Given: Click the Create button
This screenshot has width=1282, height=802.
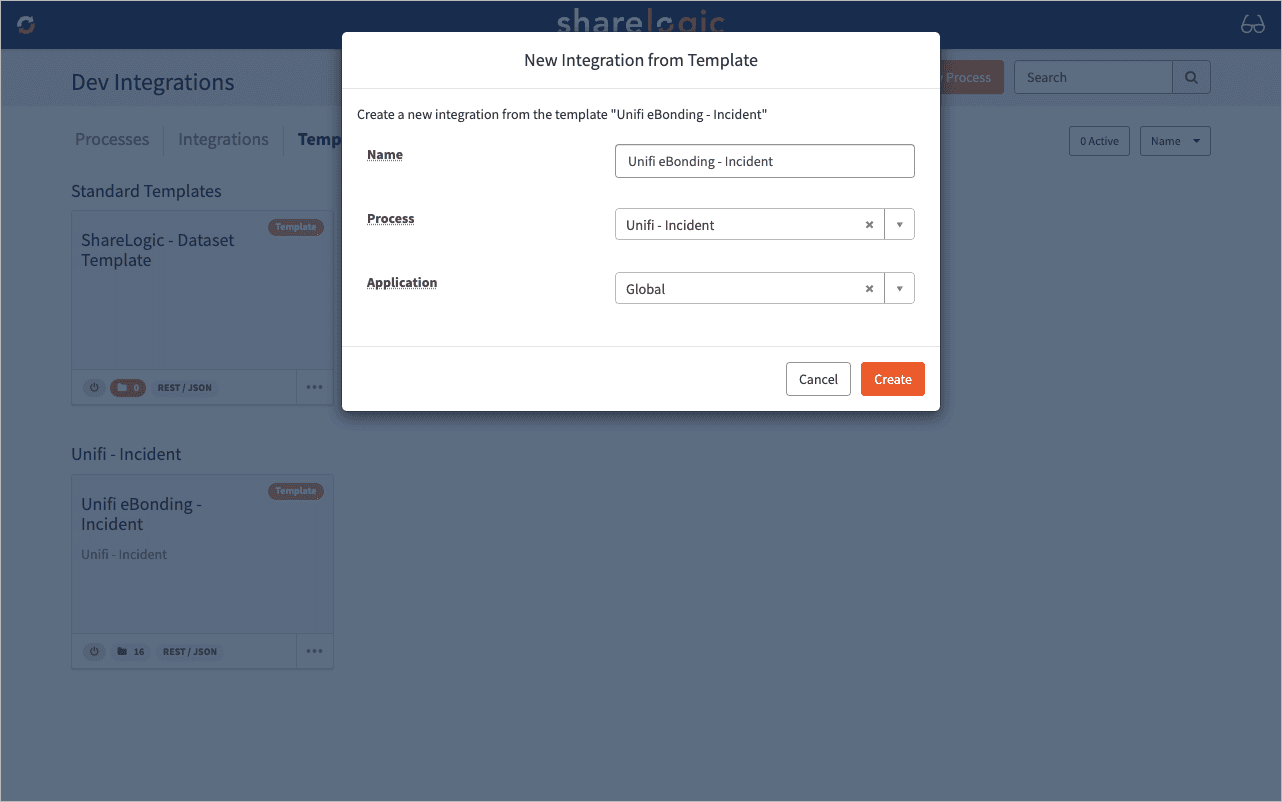Looking at the screenshot, I should 893,379.
